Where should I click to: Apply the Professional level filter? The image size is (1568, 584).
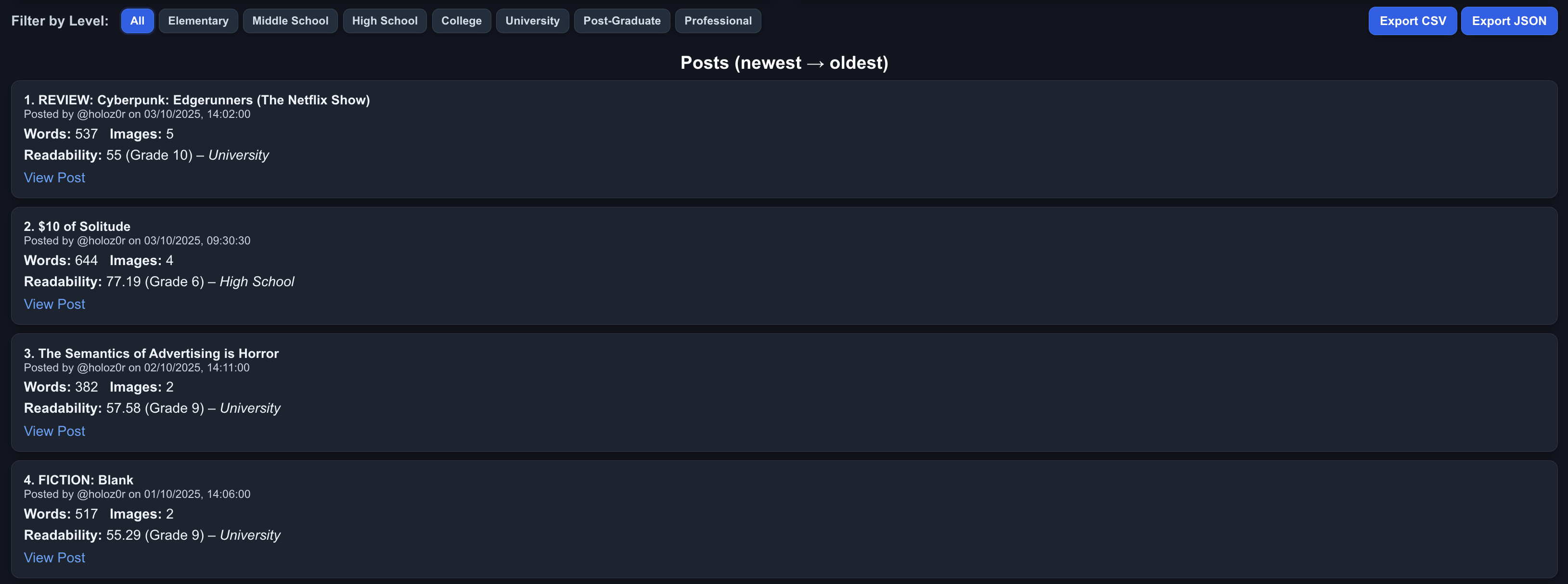(718, 21)
